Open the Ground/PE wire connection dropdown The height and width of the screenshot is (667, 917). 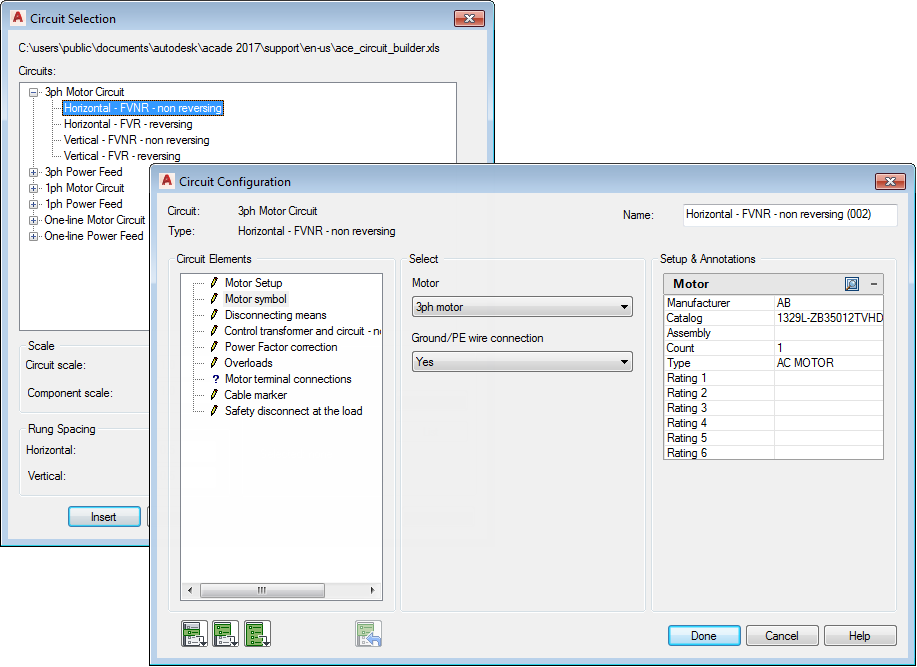click(522, 362)
